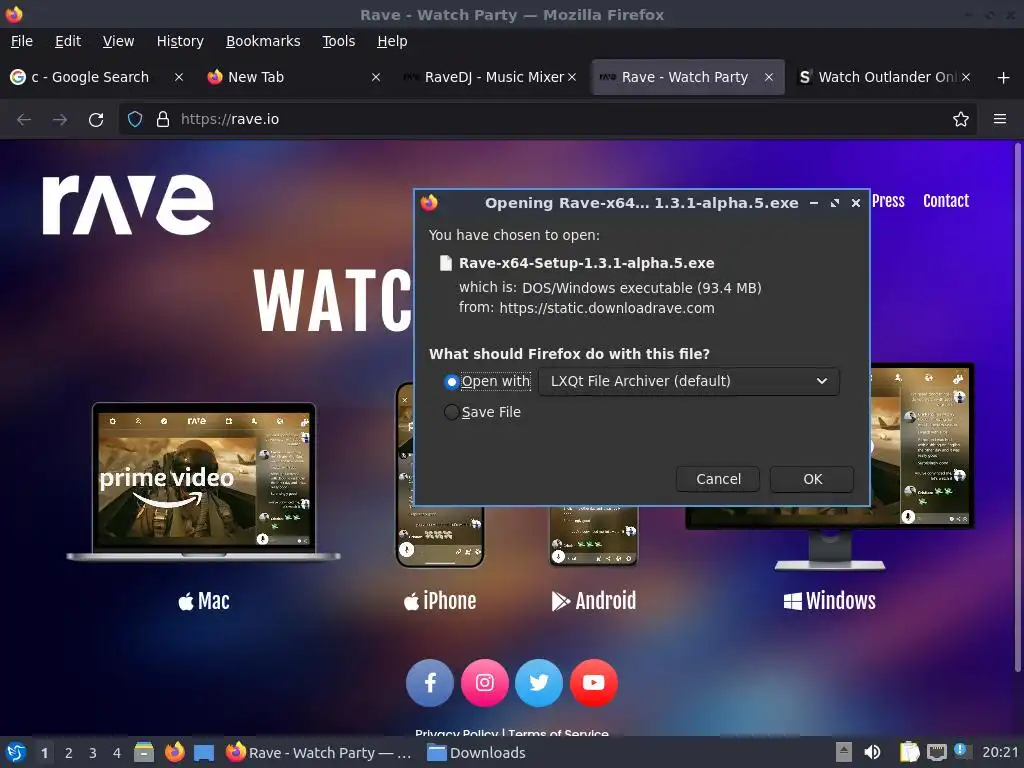Open the Firefox hamburger application menu
Image resolution: width=1024 pixels, height=768 pixels.
tap(1000, 119)
